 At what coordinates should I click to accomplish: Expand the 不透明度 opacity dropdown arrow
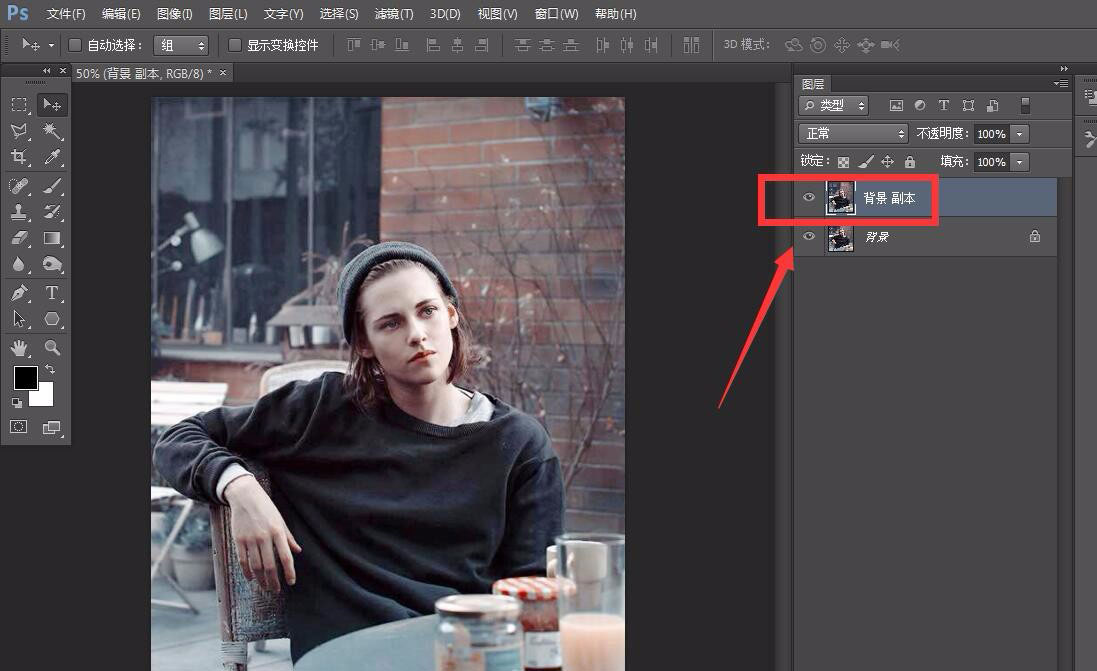point(1019,134)
